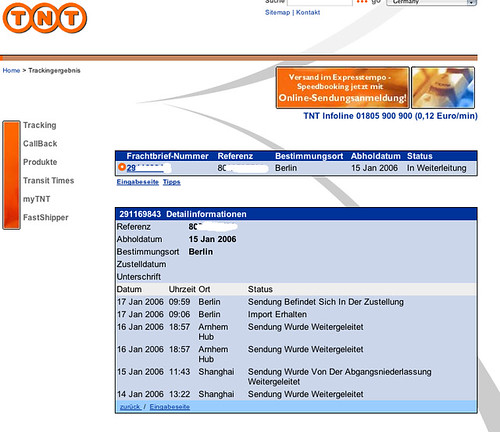Select FastShipper in the side menu
The width and height of the screenshot is (500, 432).
[x=46, y=217]
